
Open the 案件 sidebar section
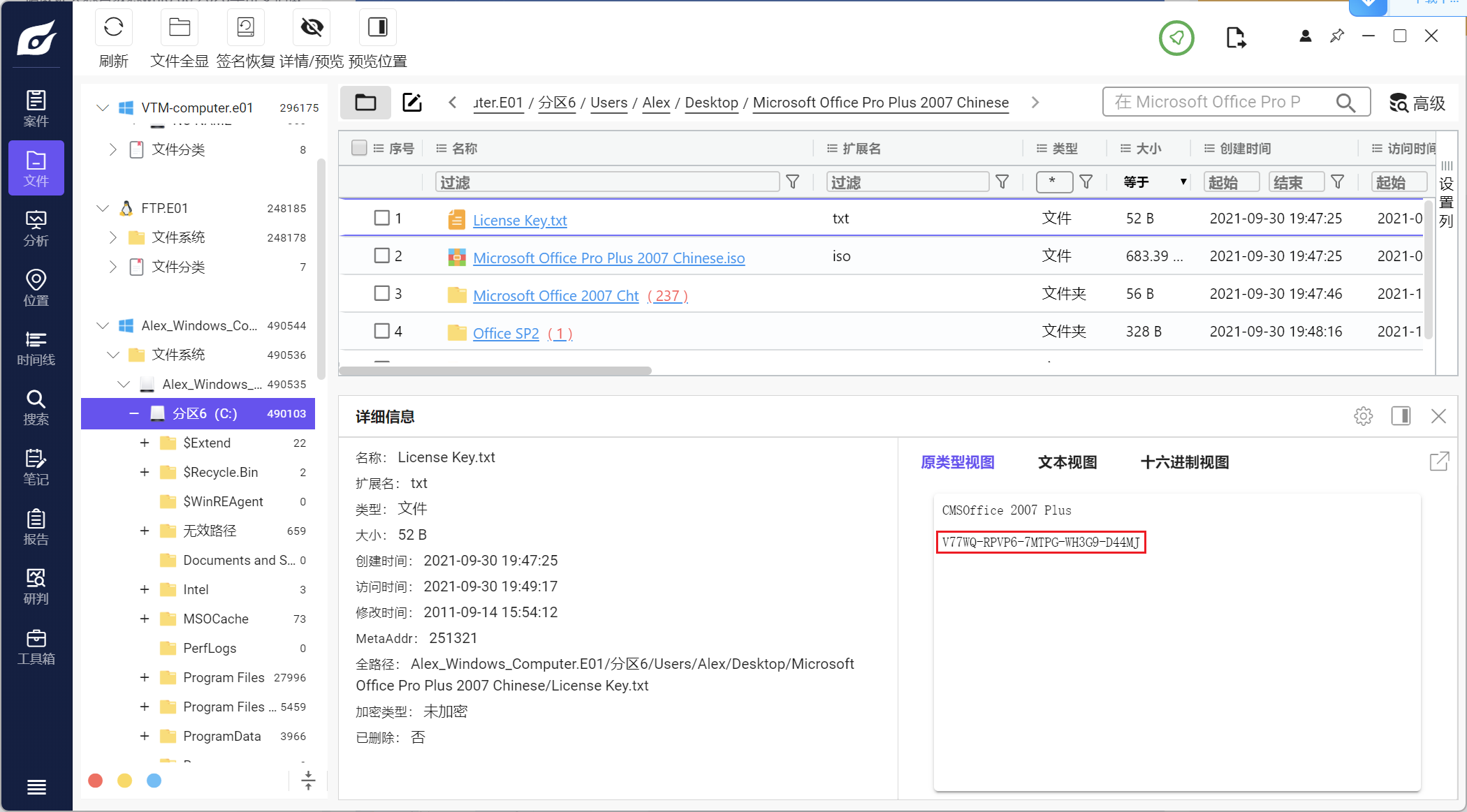(x=36, y=108)
